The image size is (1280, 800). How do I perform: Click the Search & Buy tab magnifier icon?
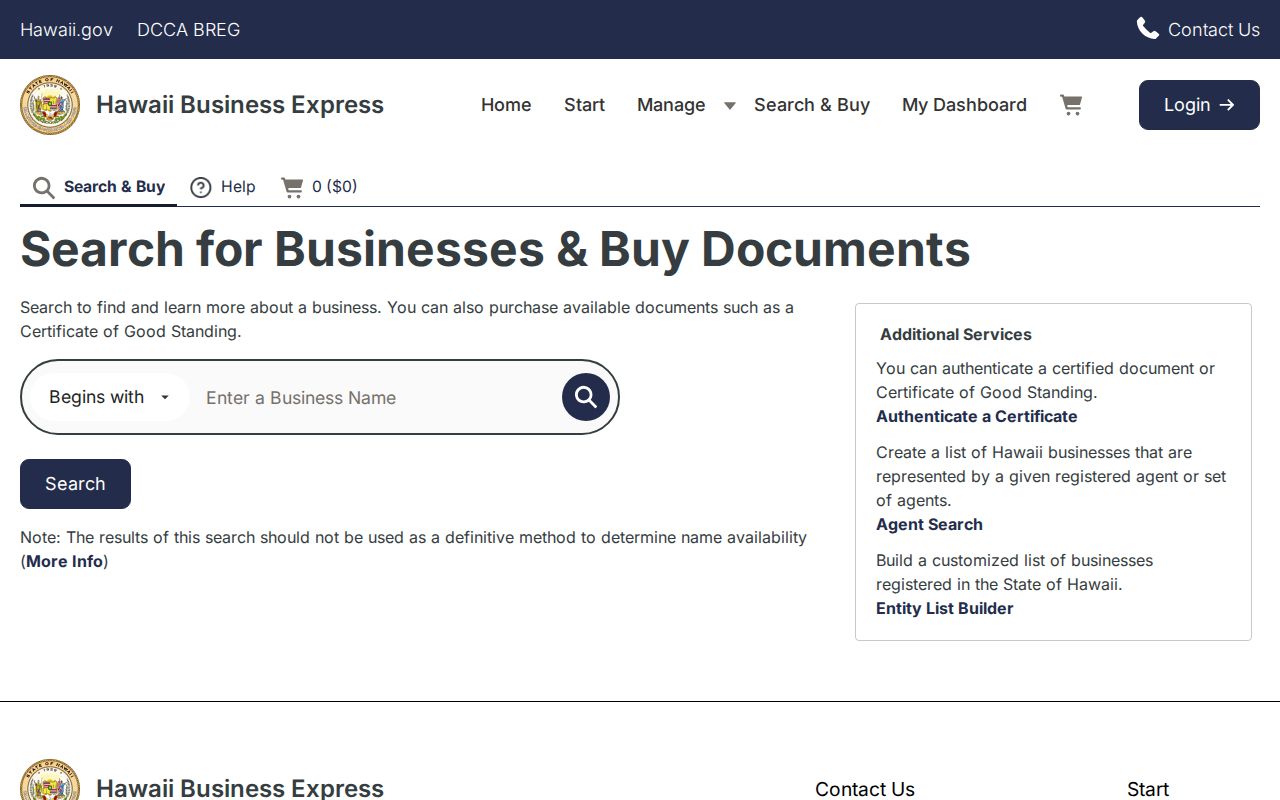[x=43, y=187]
